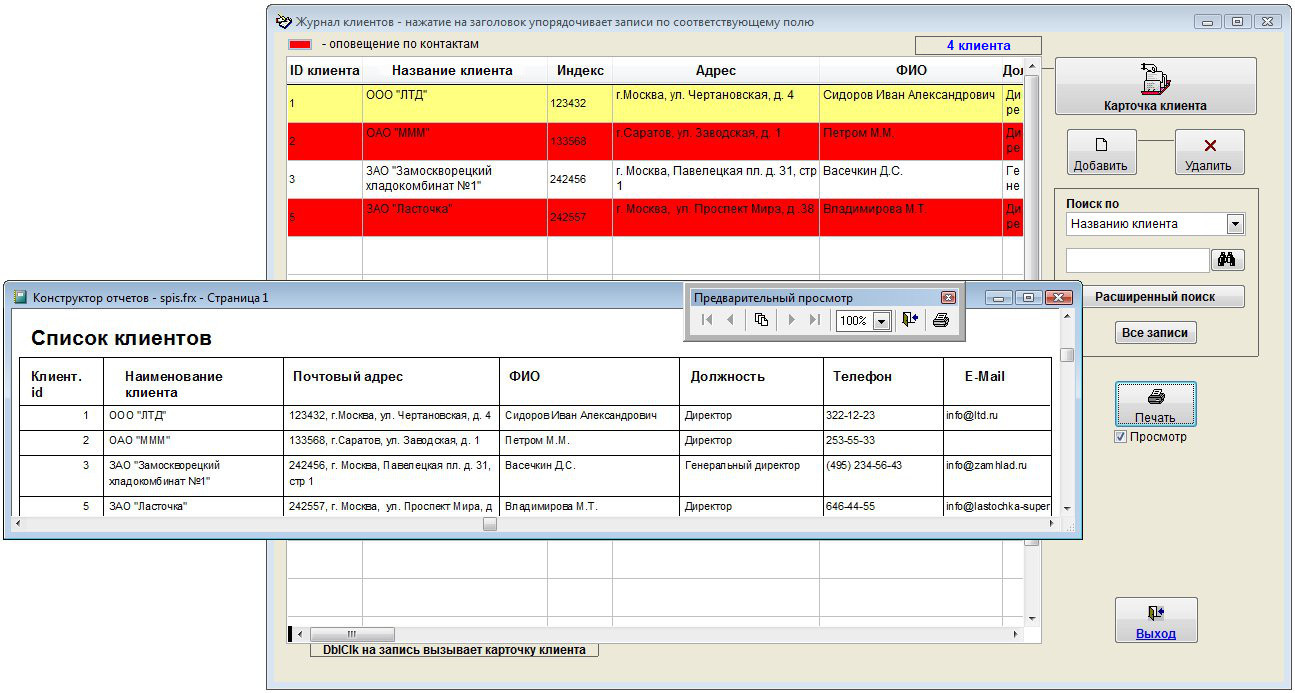This screenshot has height=693, width=1295.
Task: Click the close preview door icon
Action: tap(909, 320)
